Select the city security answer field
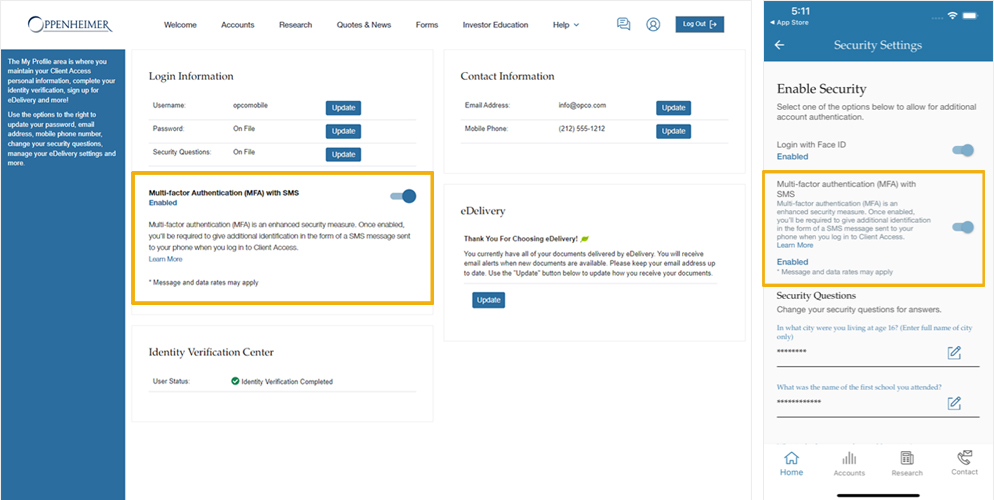994x500 pixels. [x=878, y=353]
